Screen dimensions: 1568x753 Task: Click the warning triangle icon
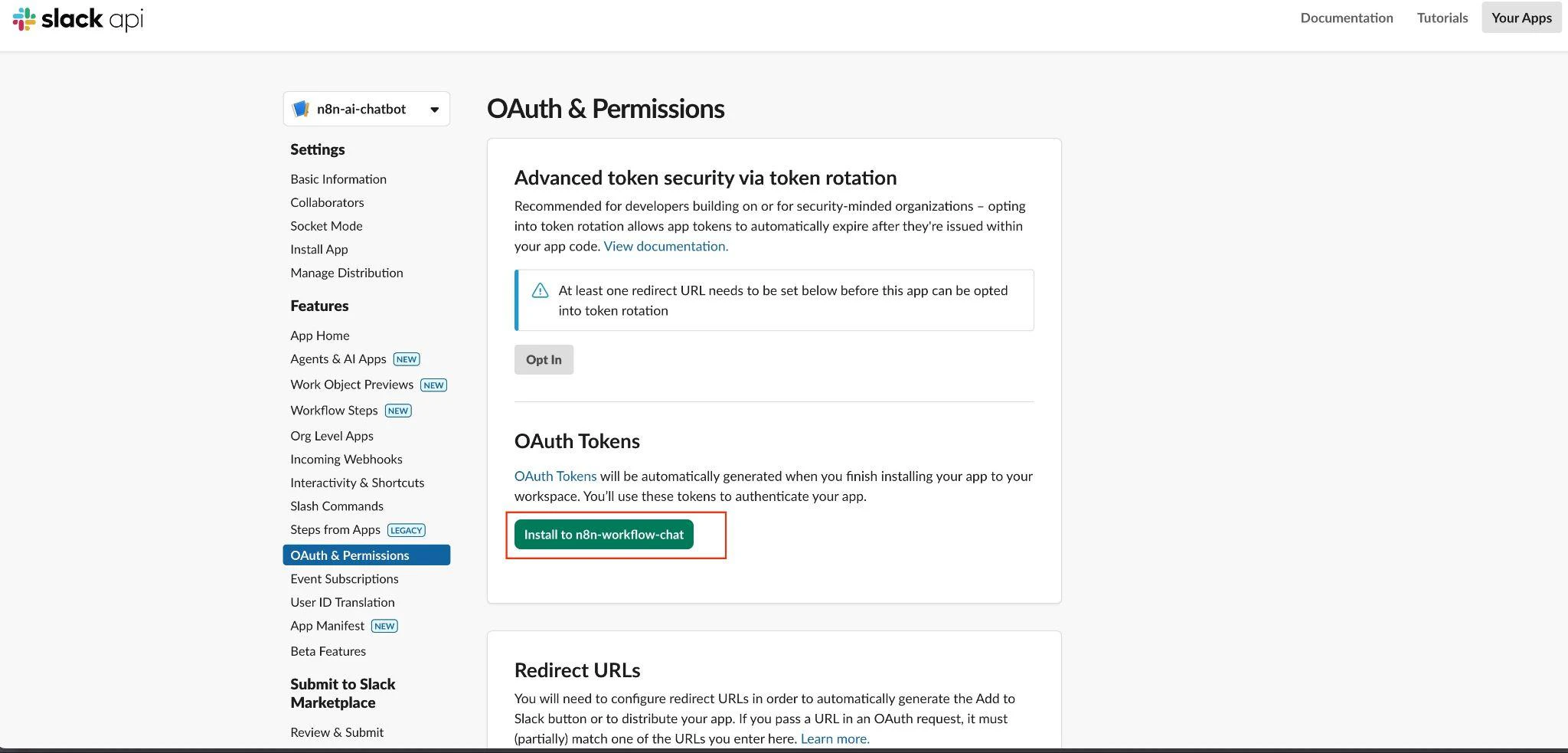540,290
